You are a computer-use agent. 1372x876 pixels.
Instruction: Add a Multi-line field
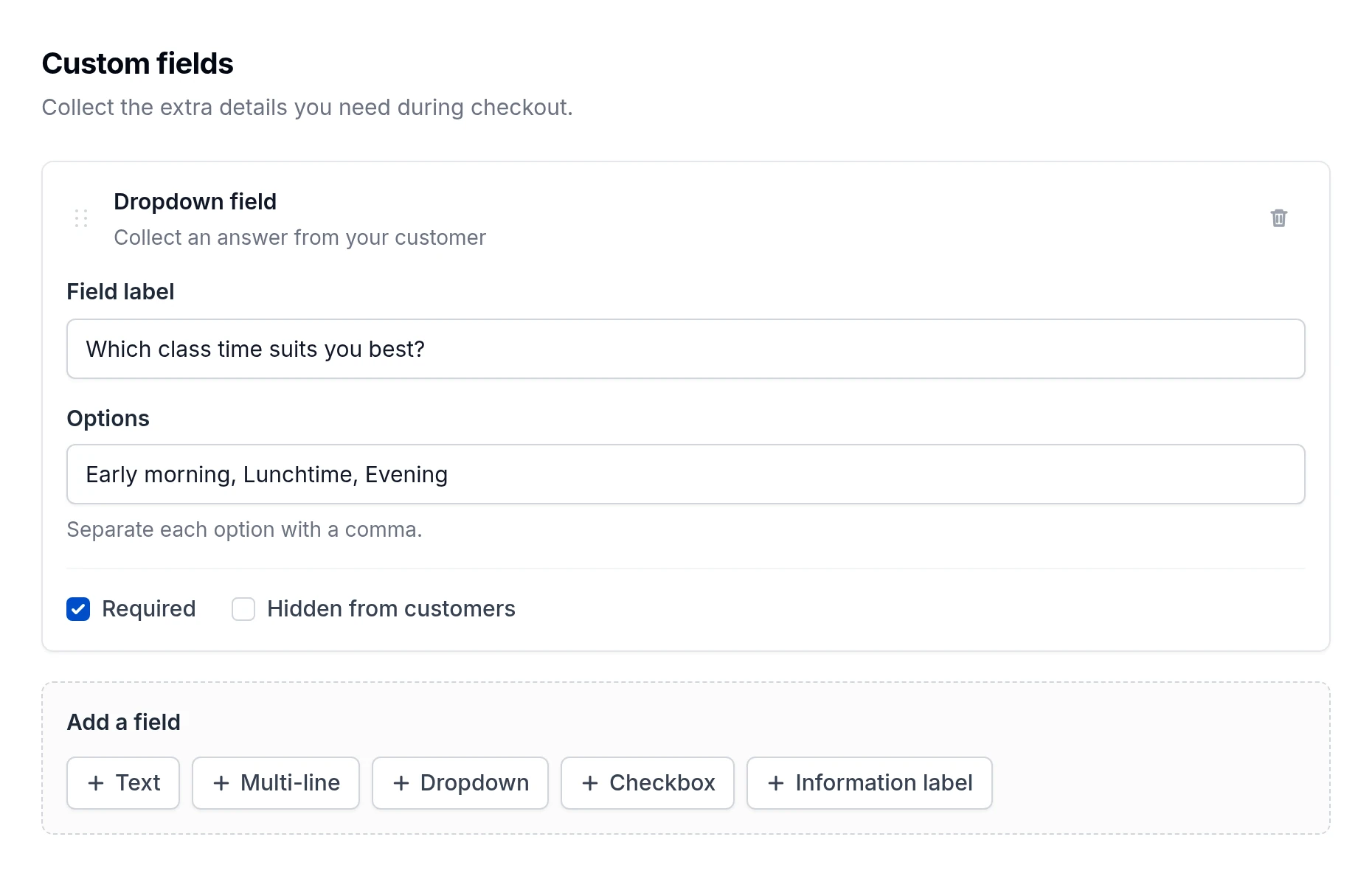pyautogui.click(x=276, y=783)
